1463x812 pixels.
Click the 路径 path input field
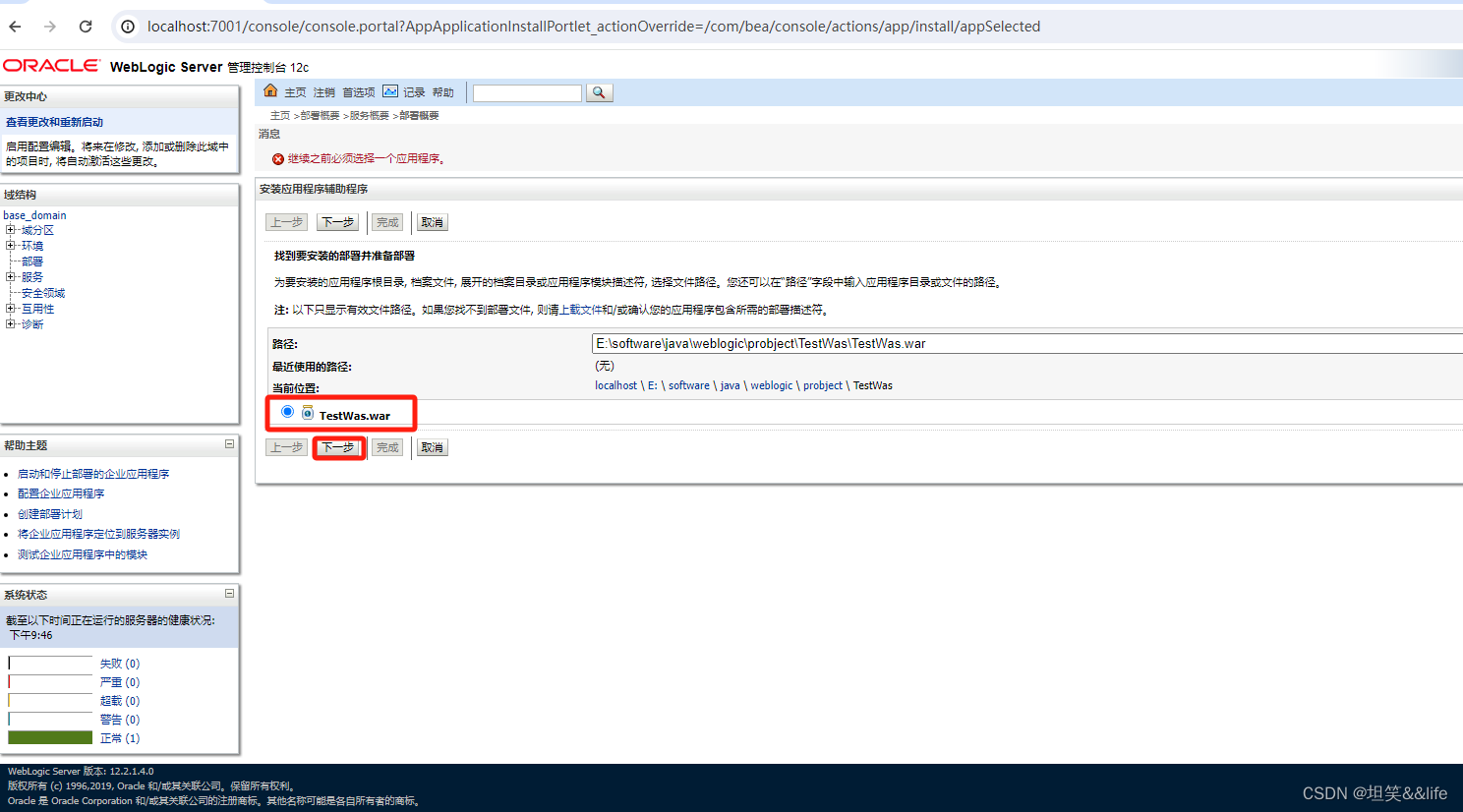pyautogui.click(x=1027, y=343)
